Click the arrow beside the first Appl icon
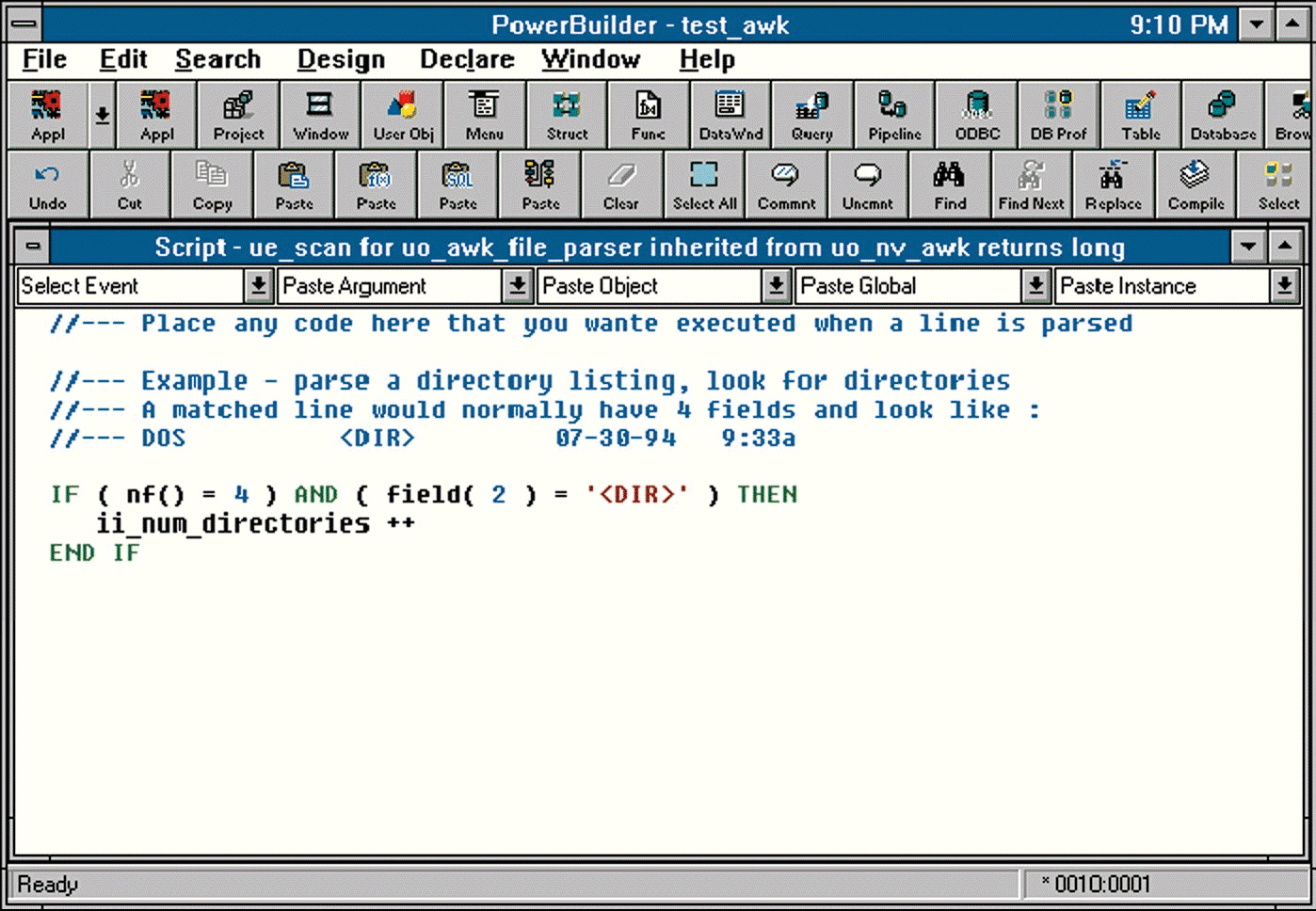This screenshot has width=1316, height=911. 102,116
